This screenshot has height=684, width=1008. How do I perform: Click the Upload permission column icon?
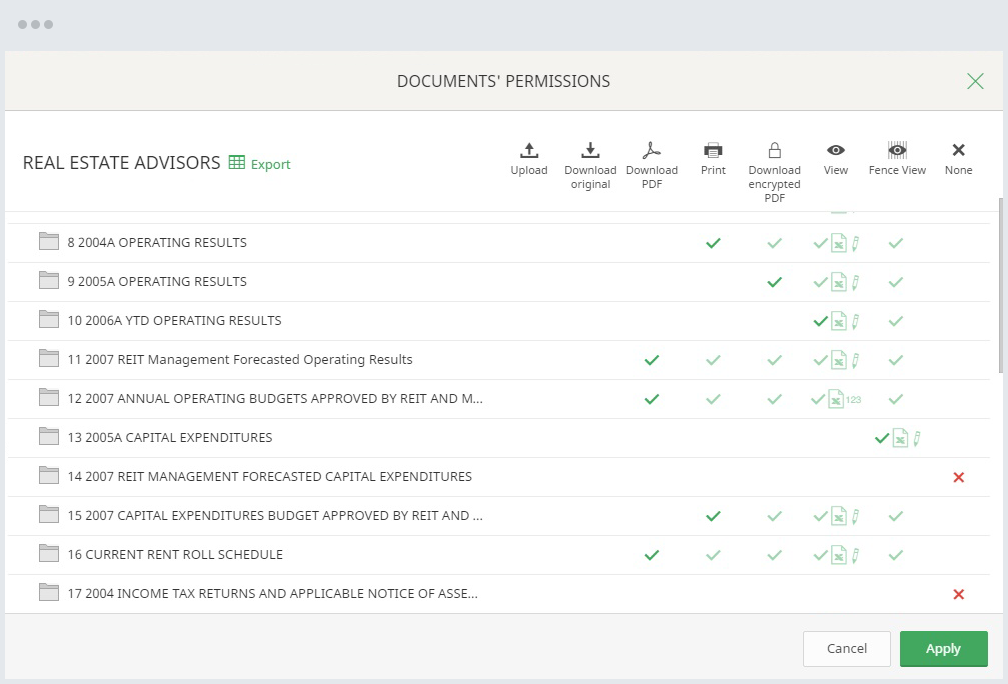(529, 151)
